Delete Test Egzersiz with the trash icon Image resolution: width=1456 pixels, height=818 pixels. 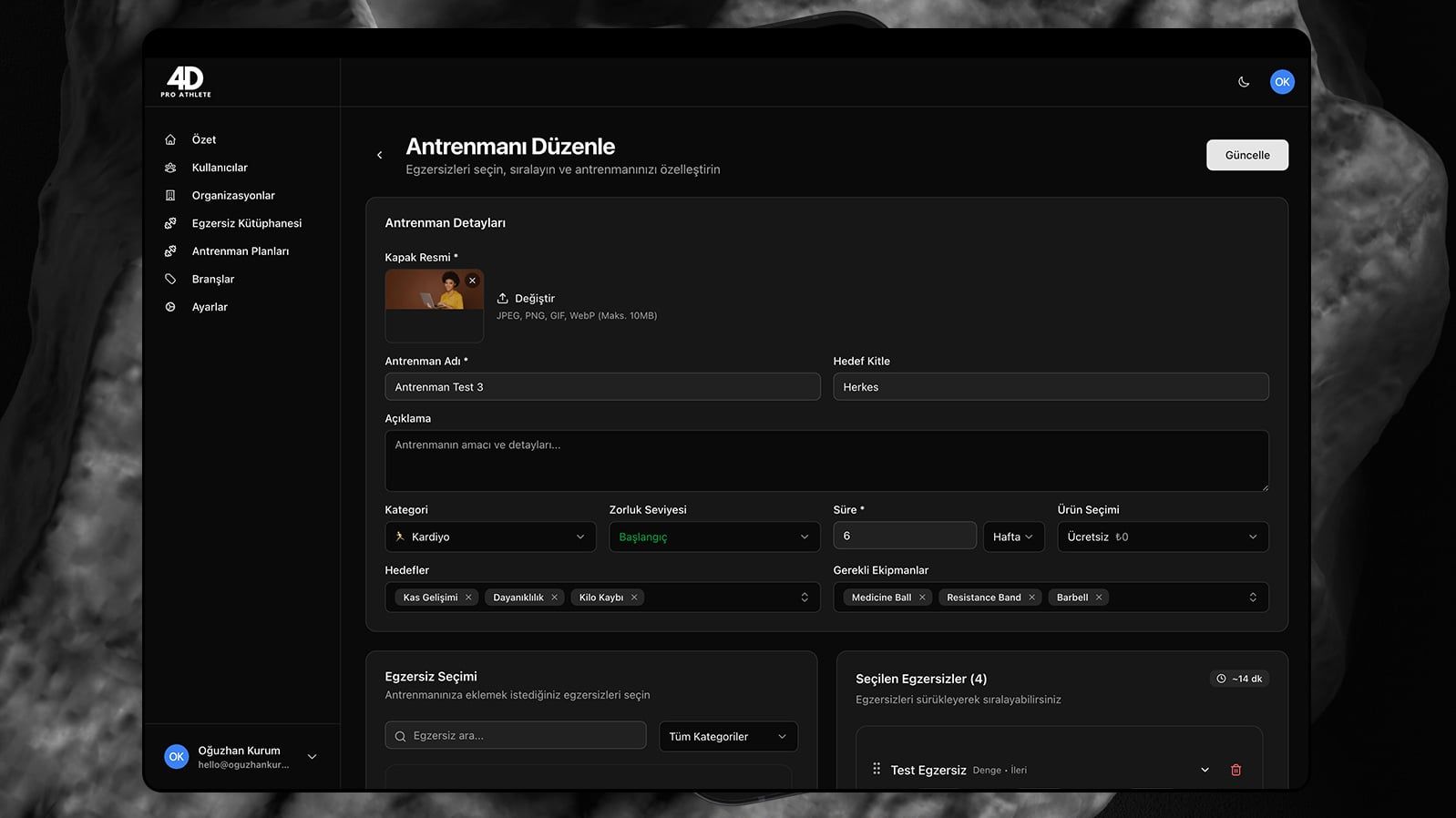[x=1236, y=770]
